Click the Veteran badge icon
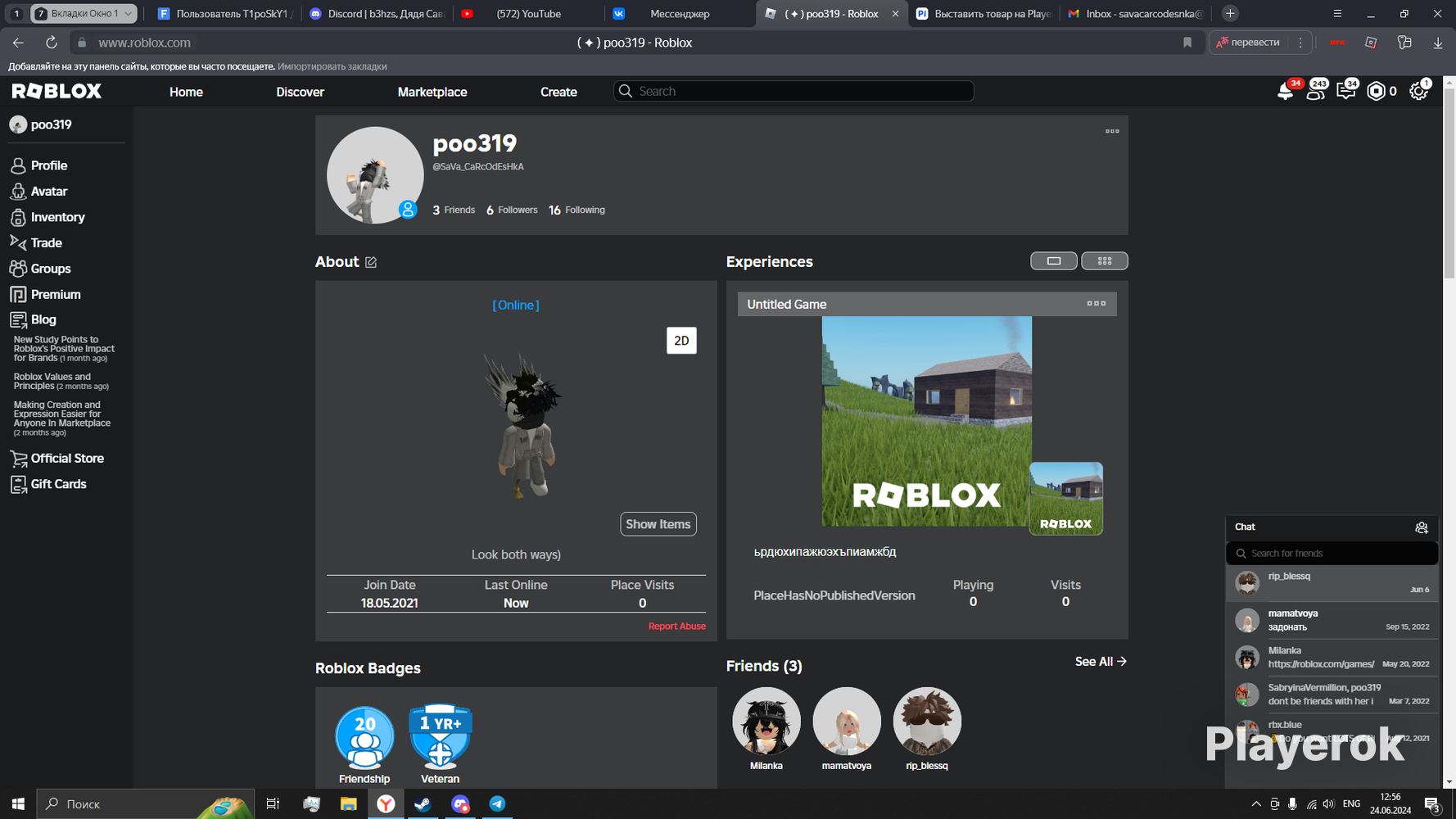The height and width of the screenshot is (819, 1456). (x=440, y=737)
